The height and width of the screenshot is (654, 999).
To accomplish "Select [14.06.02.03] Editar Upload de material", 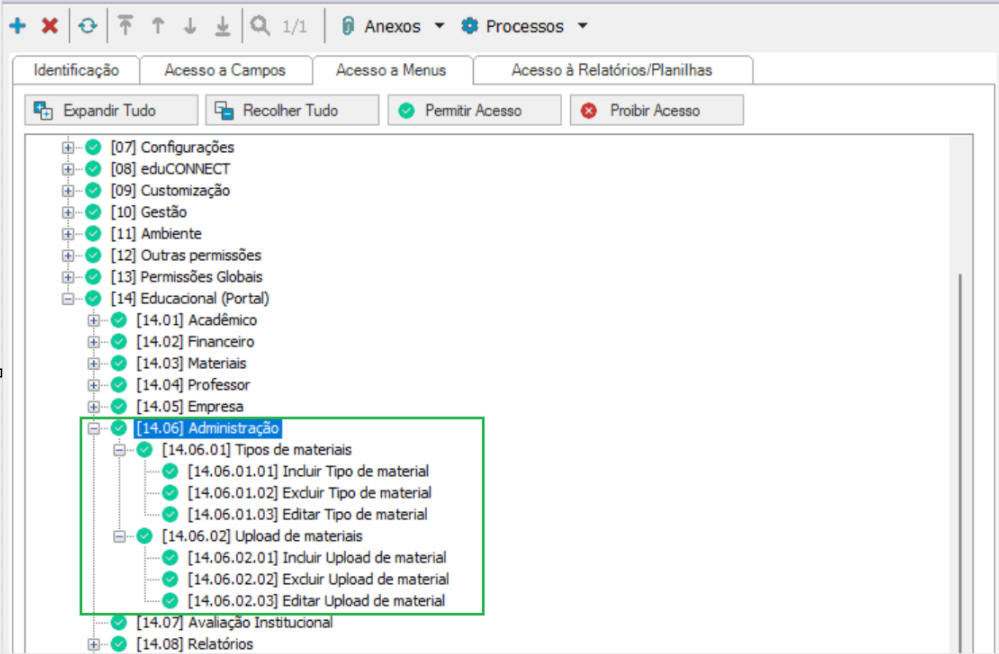I will tap(316, 600).
